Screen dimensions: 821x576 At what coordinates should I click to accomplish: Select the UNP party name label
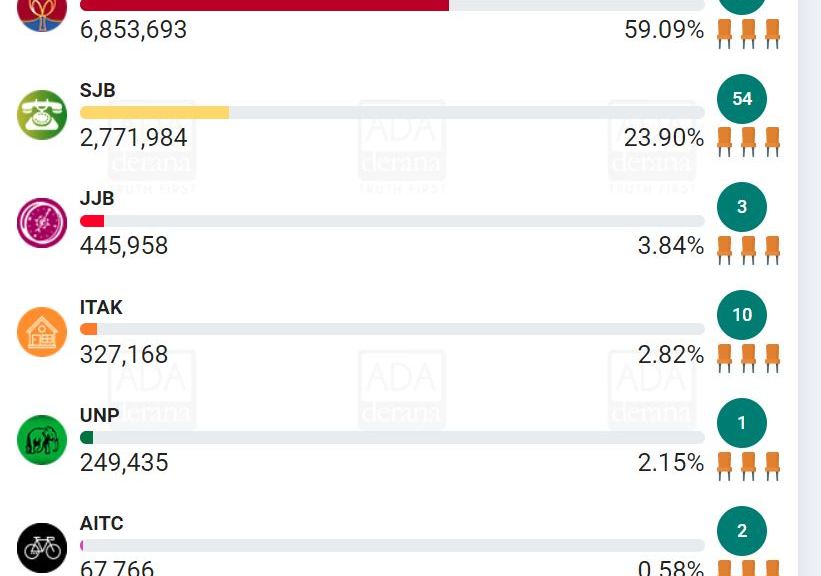click(99, 415)
